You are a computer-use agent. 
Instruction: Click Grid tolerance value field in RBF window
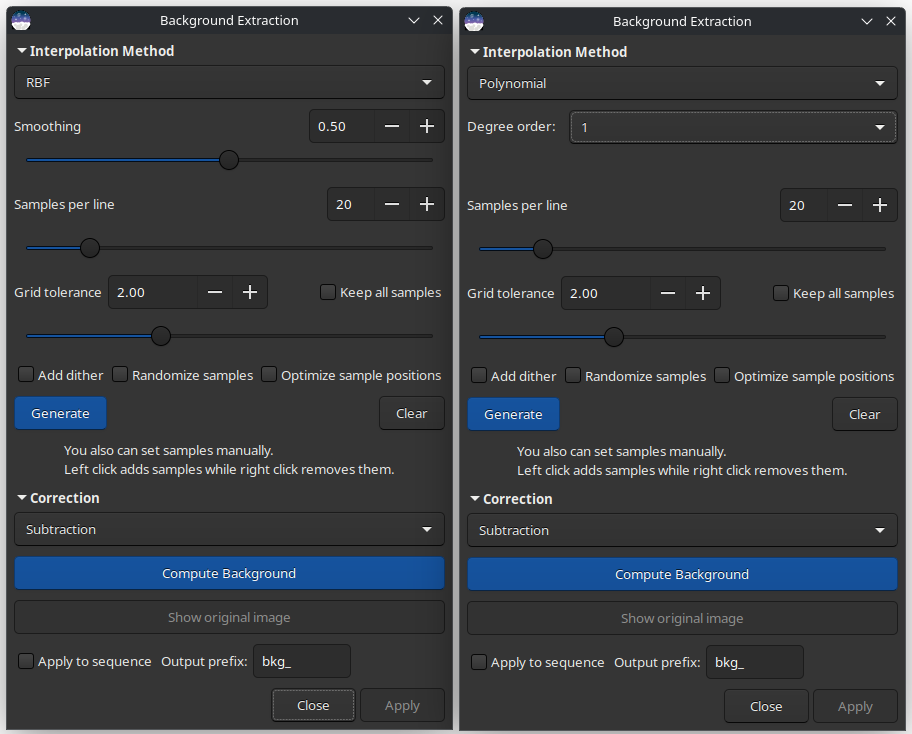click(153, 292)
